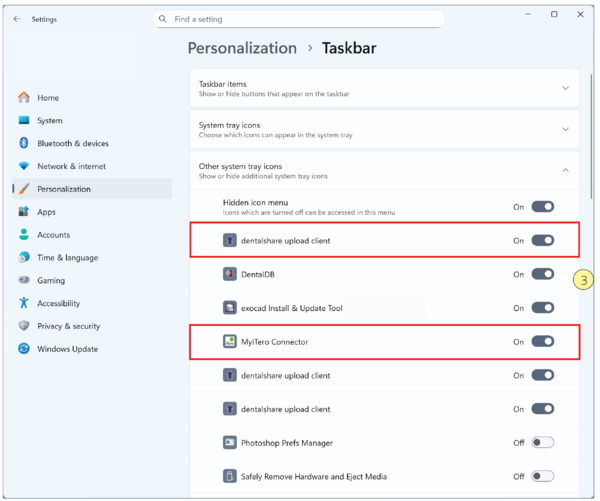Viewport: 600px width, 501px height.
Task: Click the 'Hidden icon menu' label text
Action: point(255,202)
